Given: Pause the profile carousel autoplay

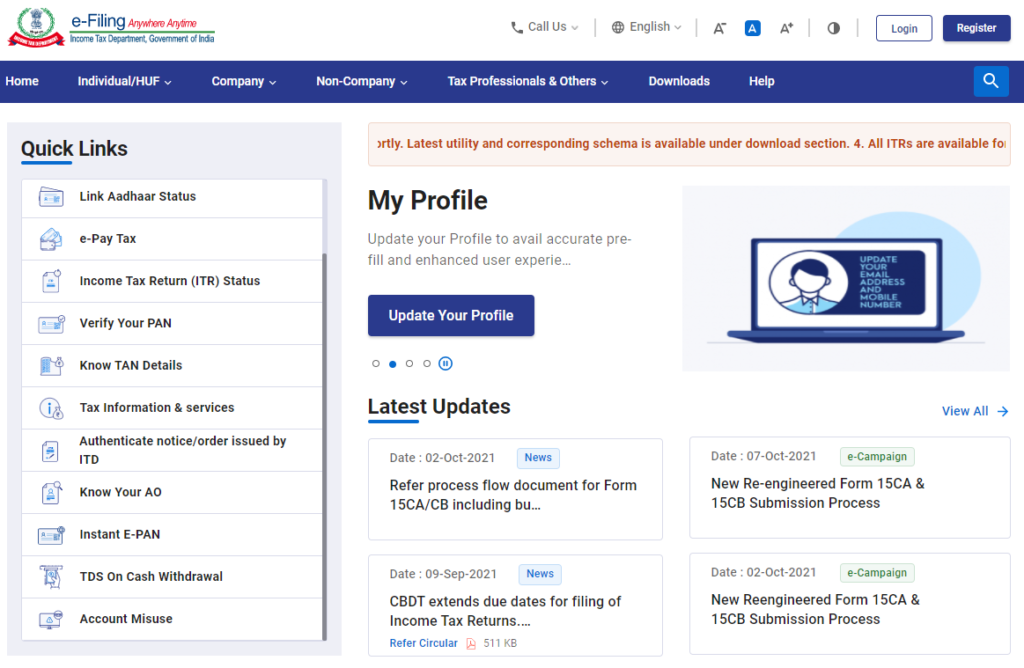Looking at the screenshot, I should (445, 363).
